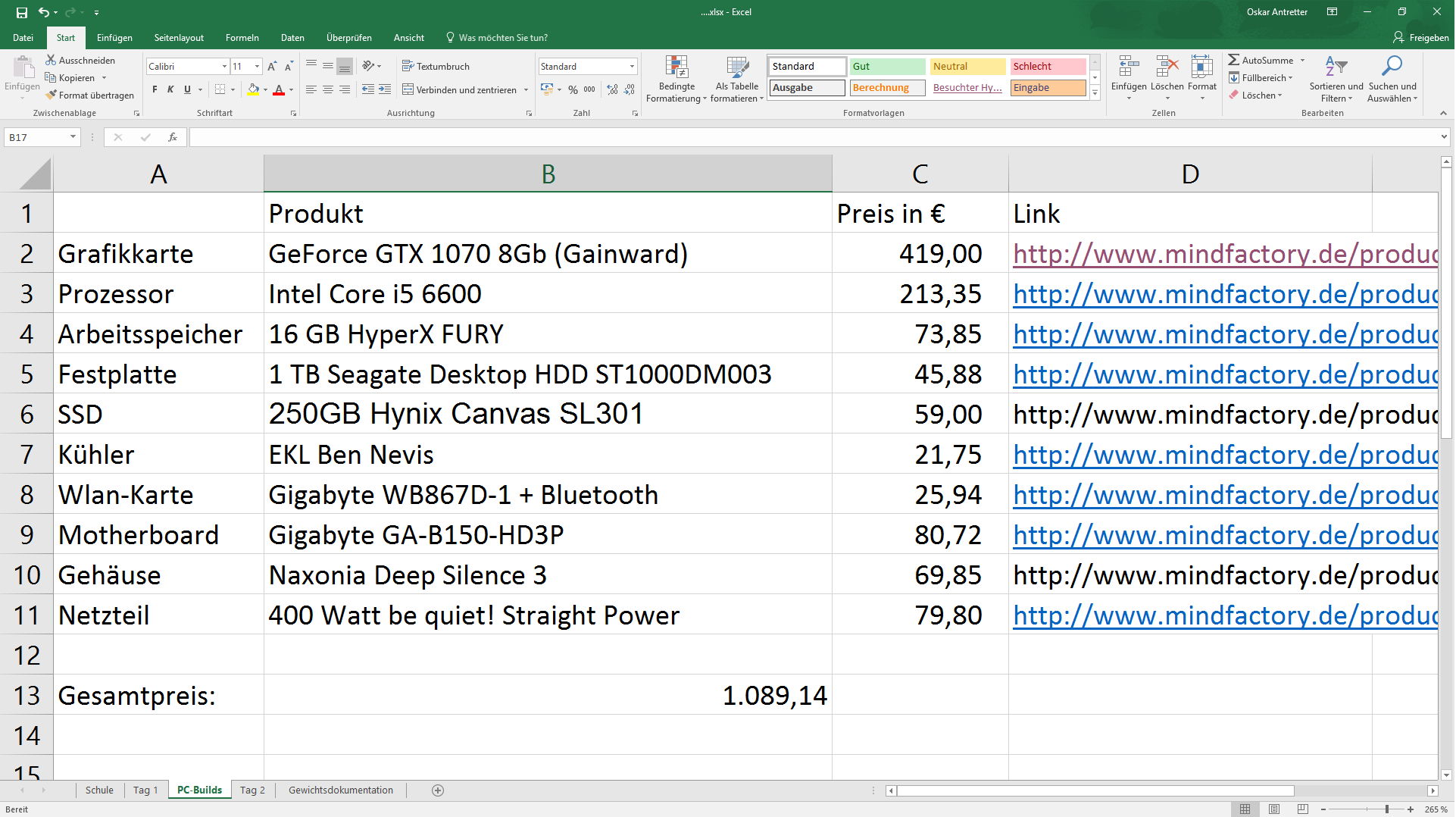Open Sortieren und Filtern

(1336, 78)
